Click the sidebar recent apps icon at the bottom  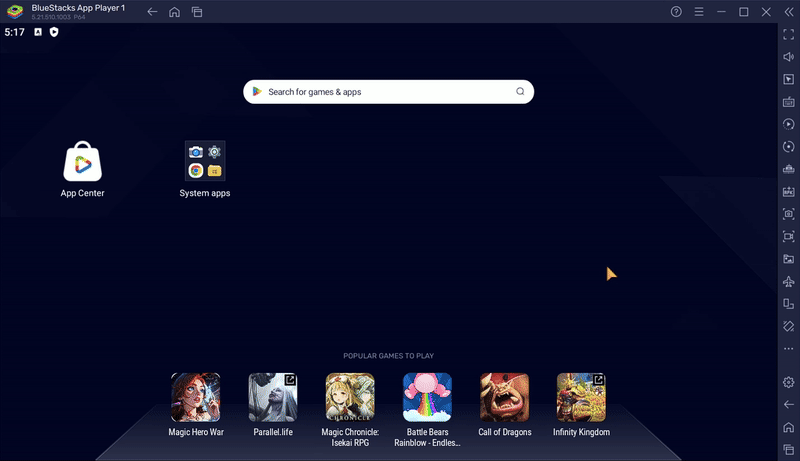pyautogui.click(x=788, y=449)
